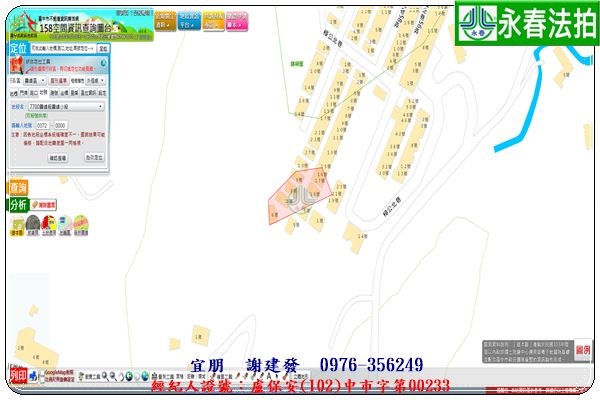Select the striped custom layer icon
Viewport: 600px width, 400px height.
81,225
